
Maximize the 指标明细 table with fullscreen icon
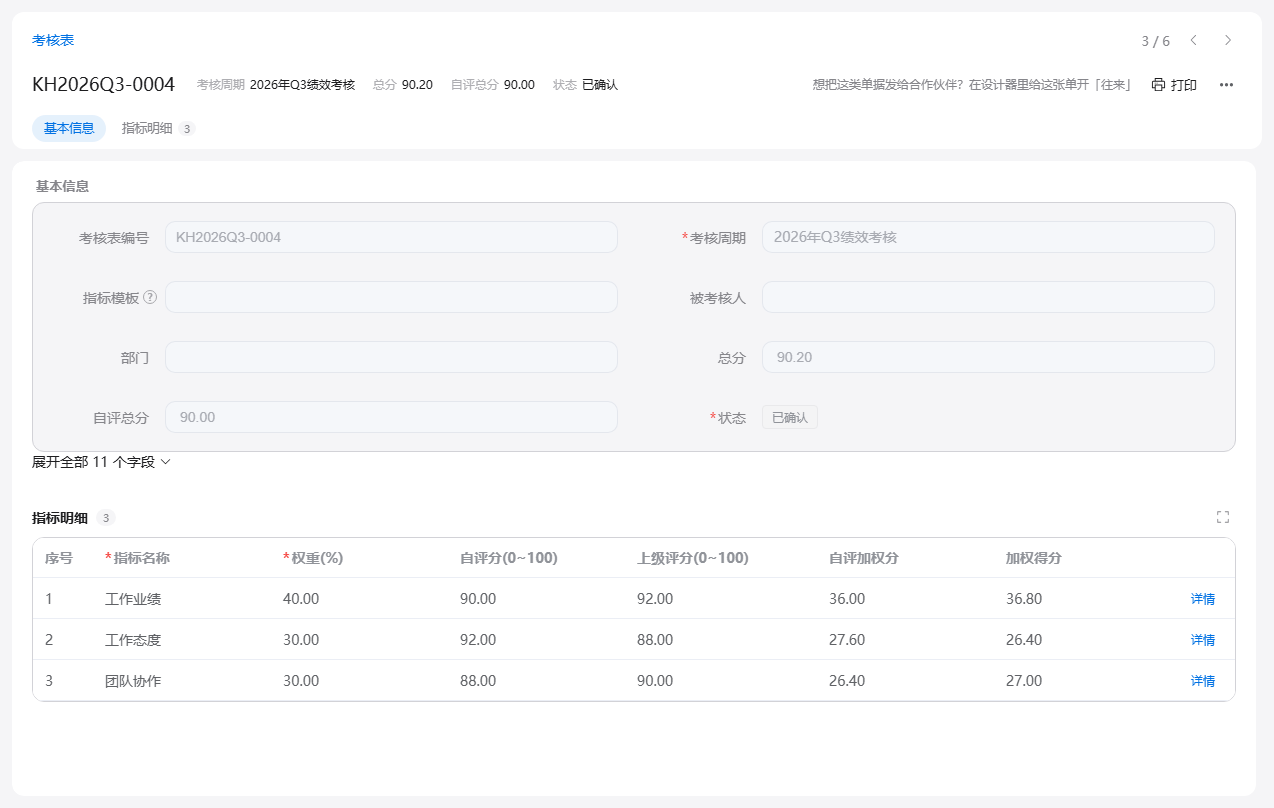pos(1223,517)
